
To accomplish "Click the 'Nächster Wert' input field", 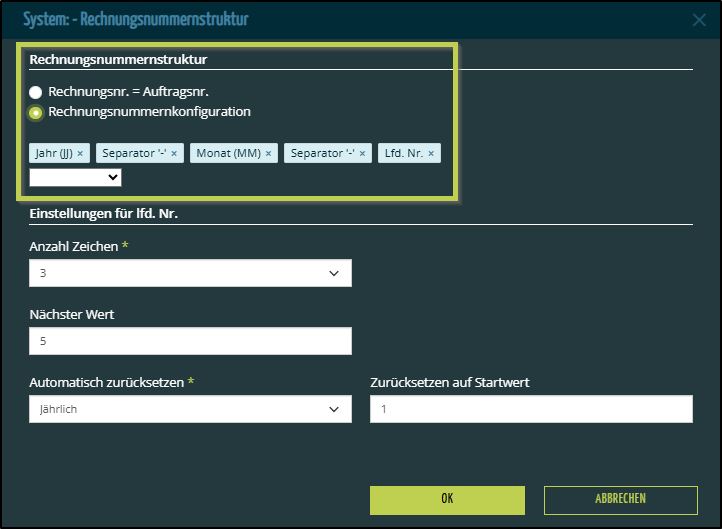I will click(190, 341).
